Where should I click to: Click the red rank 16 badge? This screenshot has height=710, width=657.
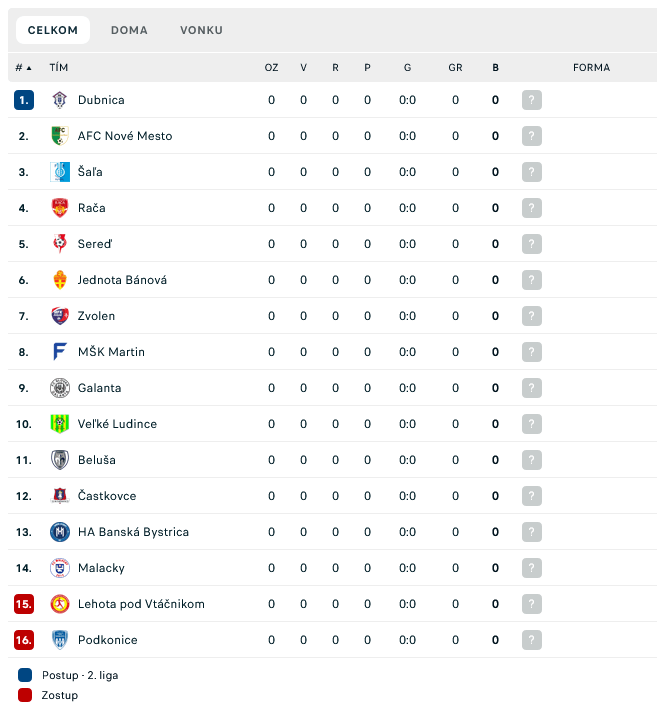click(x=24, y=640)
